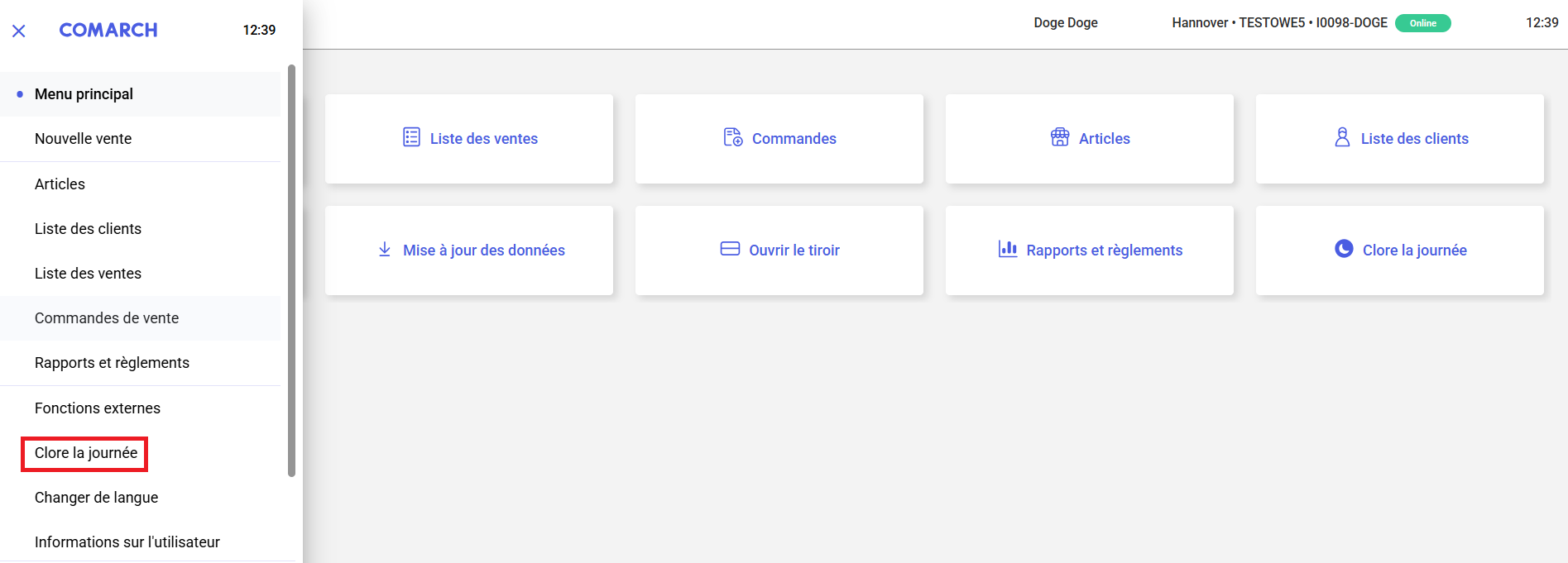Close the side menu with the X icon
Screen dimensions: 1568x563
tap(19, 31)
